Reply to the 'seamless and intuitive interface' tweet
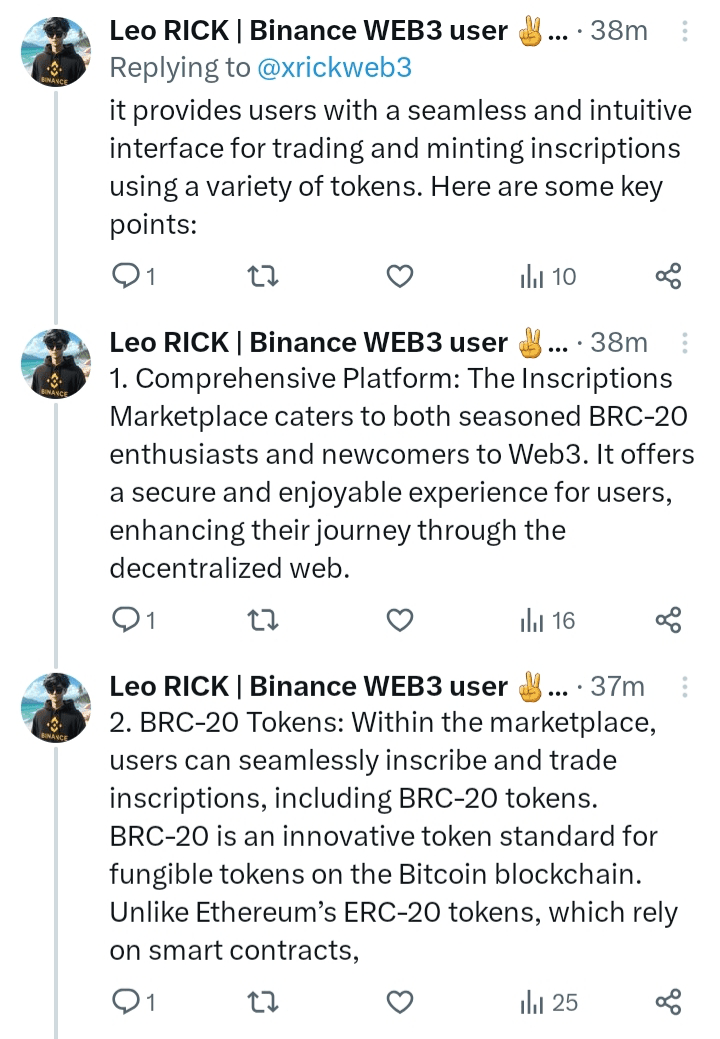 (x=125, y=276)
